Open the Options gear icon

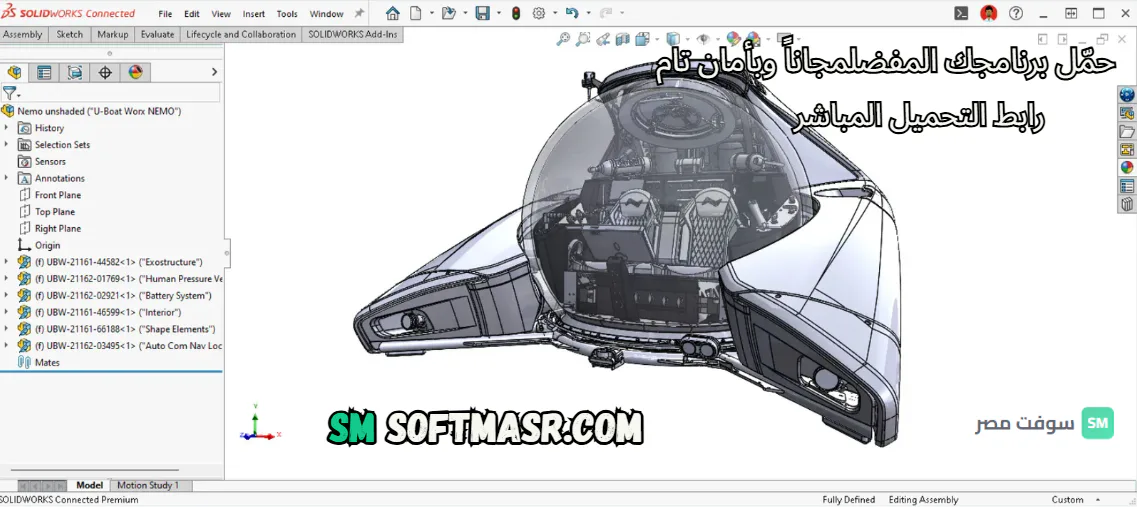click(539, 13)
